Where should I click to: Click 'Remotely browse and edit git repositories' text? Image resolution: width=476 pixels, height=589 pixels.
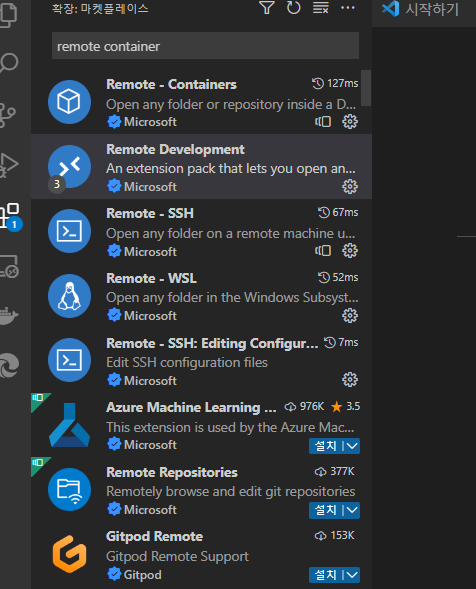231,491
